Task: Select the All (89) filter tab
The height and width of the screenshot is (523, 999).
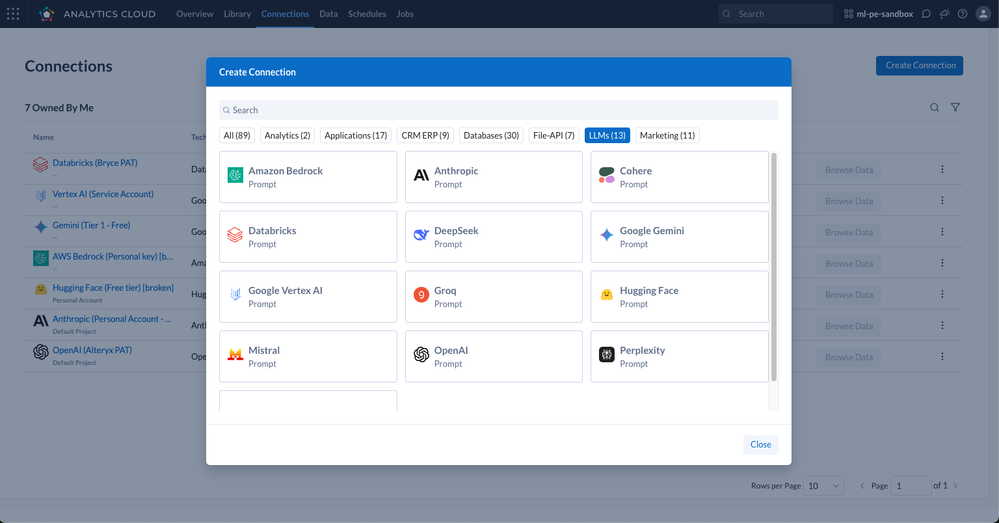Action: coord(237,135)
